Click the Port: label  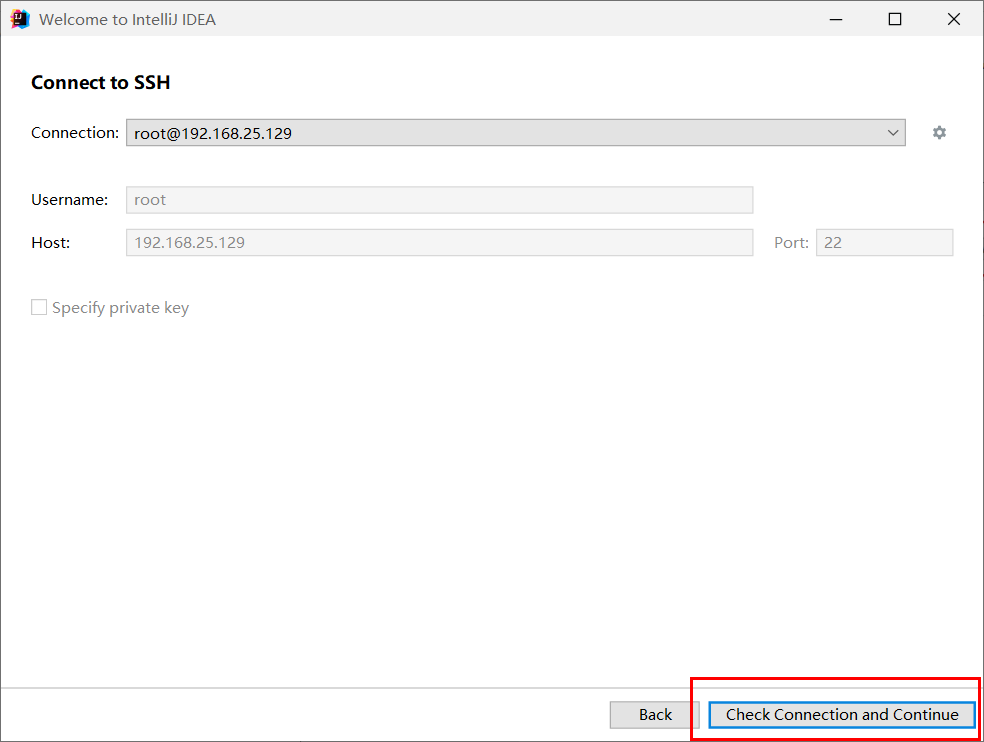(791, 242)
